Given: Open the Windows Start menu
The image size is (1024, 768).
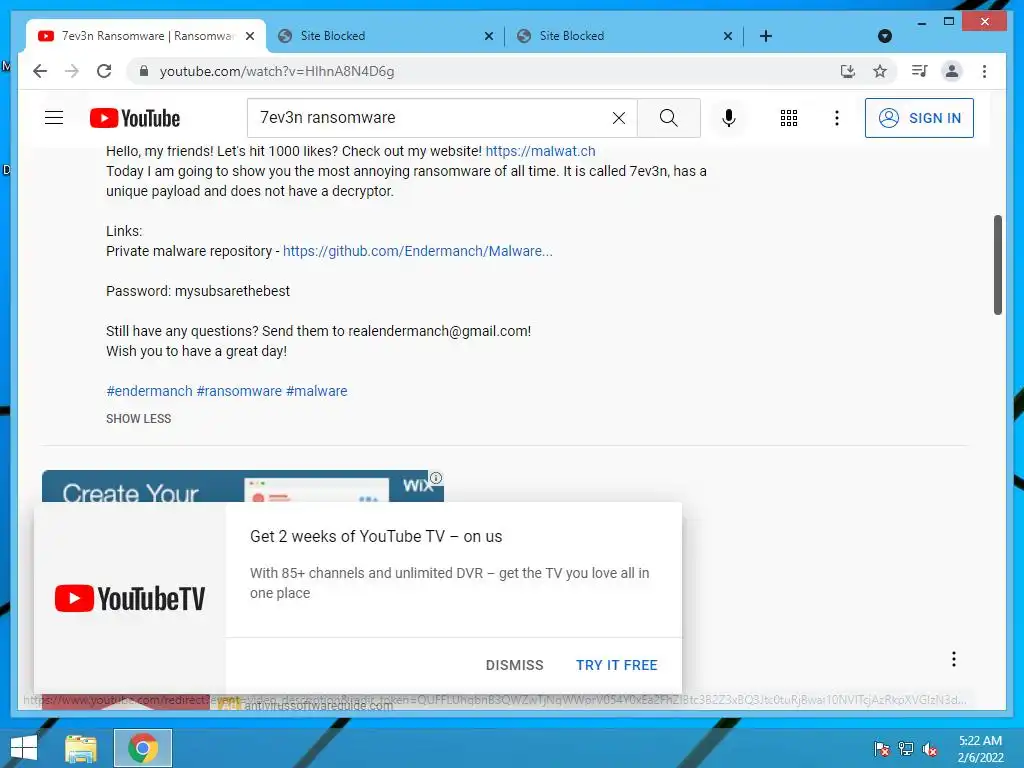Looking at the screenshot, I should click(x=24, y=748).
